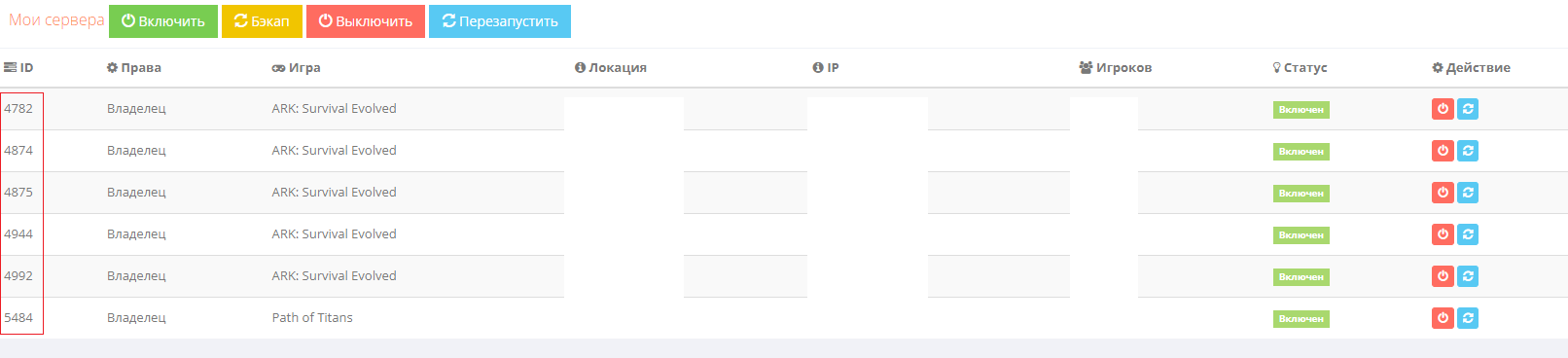Click the blue Перезапустить button
This screenshot has height=358, width=1568.
pos(500,21)
